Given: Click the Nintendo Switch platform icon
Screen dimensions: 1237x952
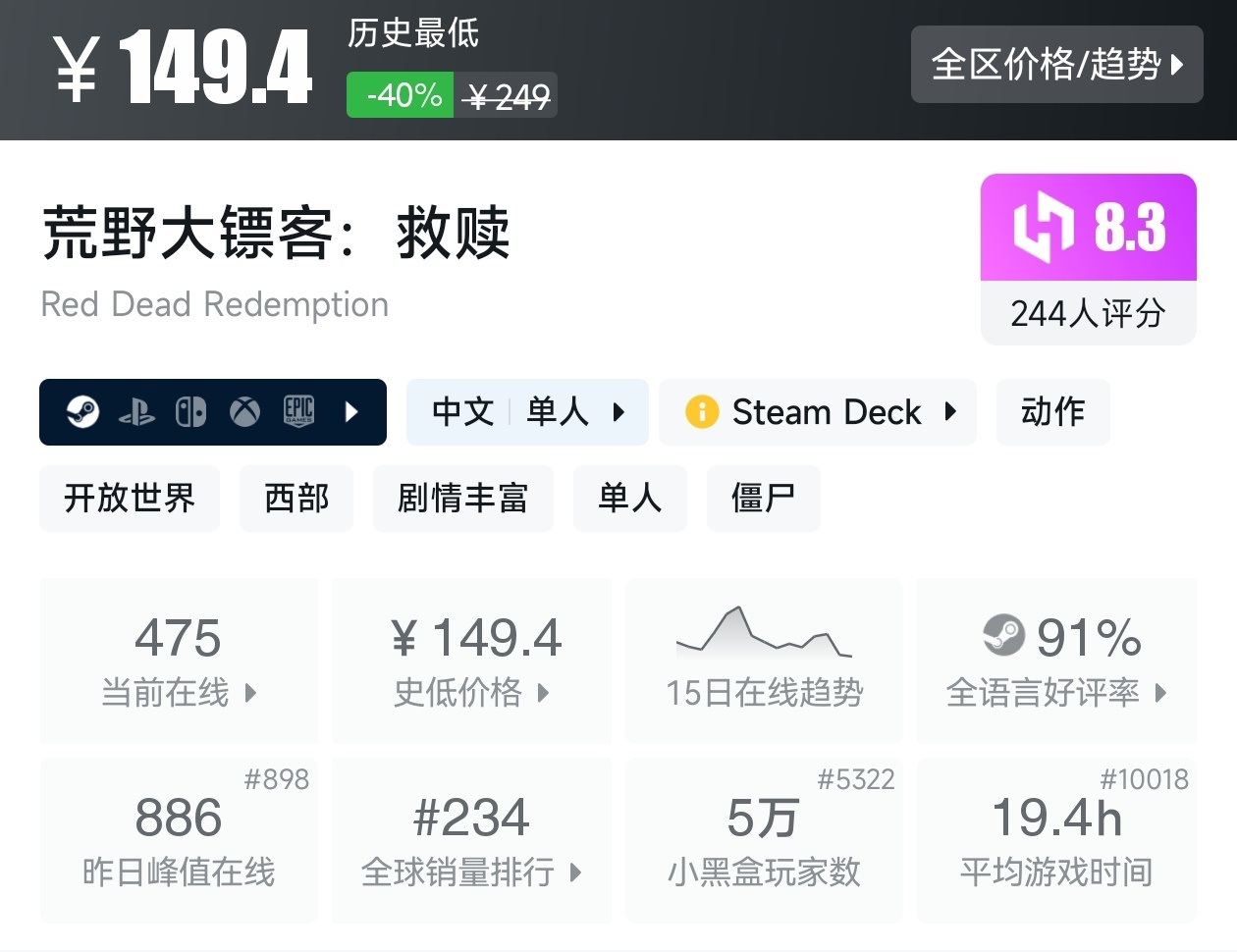Looking at the screenshot, I should coord(190,412).
